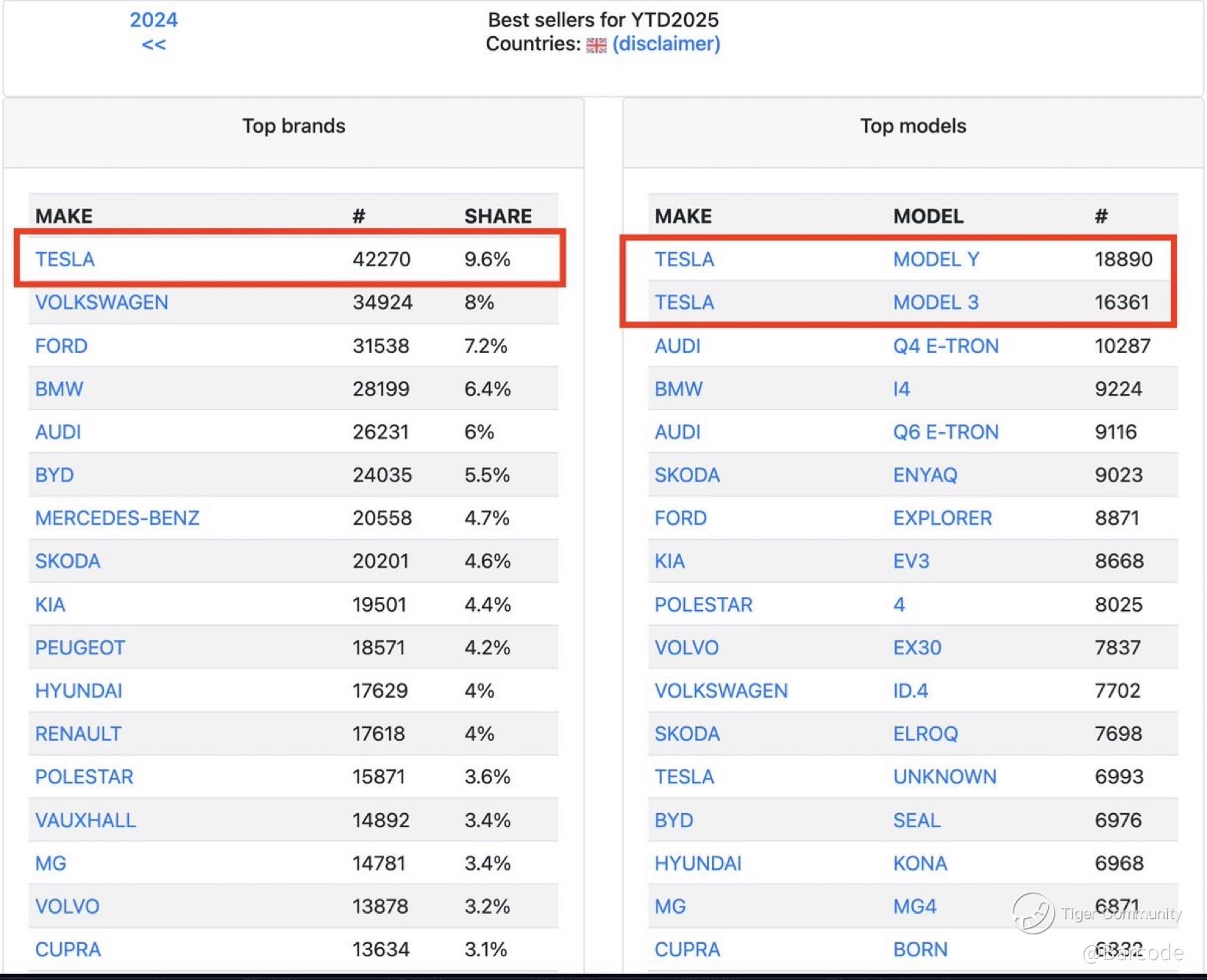Open the disclaimer link

point(666,44)
